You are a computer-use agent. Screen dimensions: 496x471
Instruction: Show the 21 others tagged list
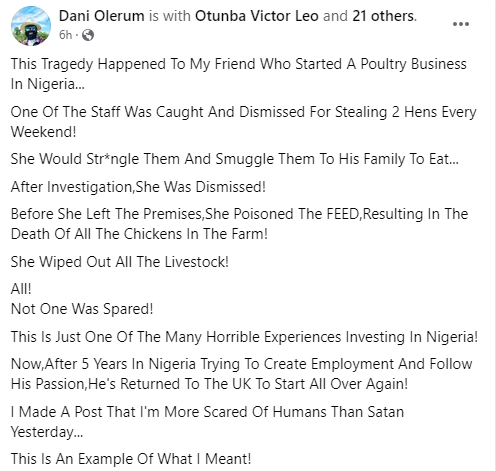(384, 16)
